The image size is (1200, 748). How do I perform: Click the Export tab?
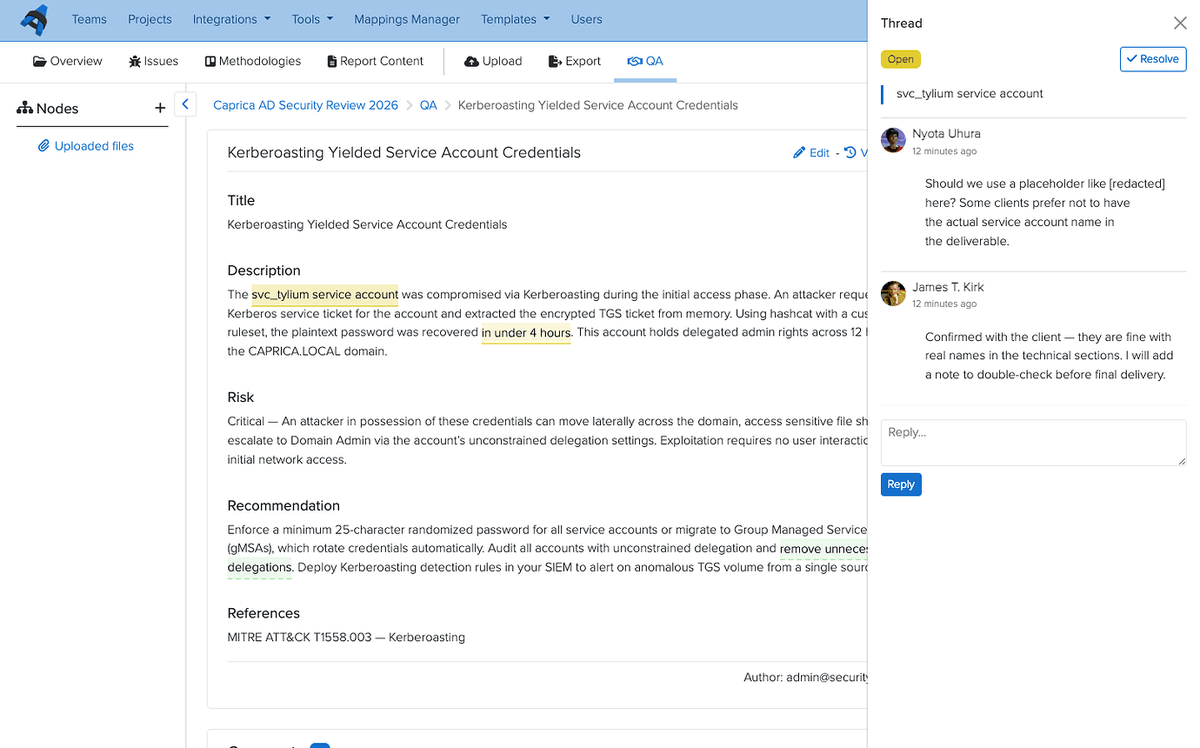(x=575, y=61)
